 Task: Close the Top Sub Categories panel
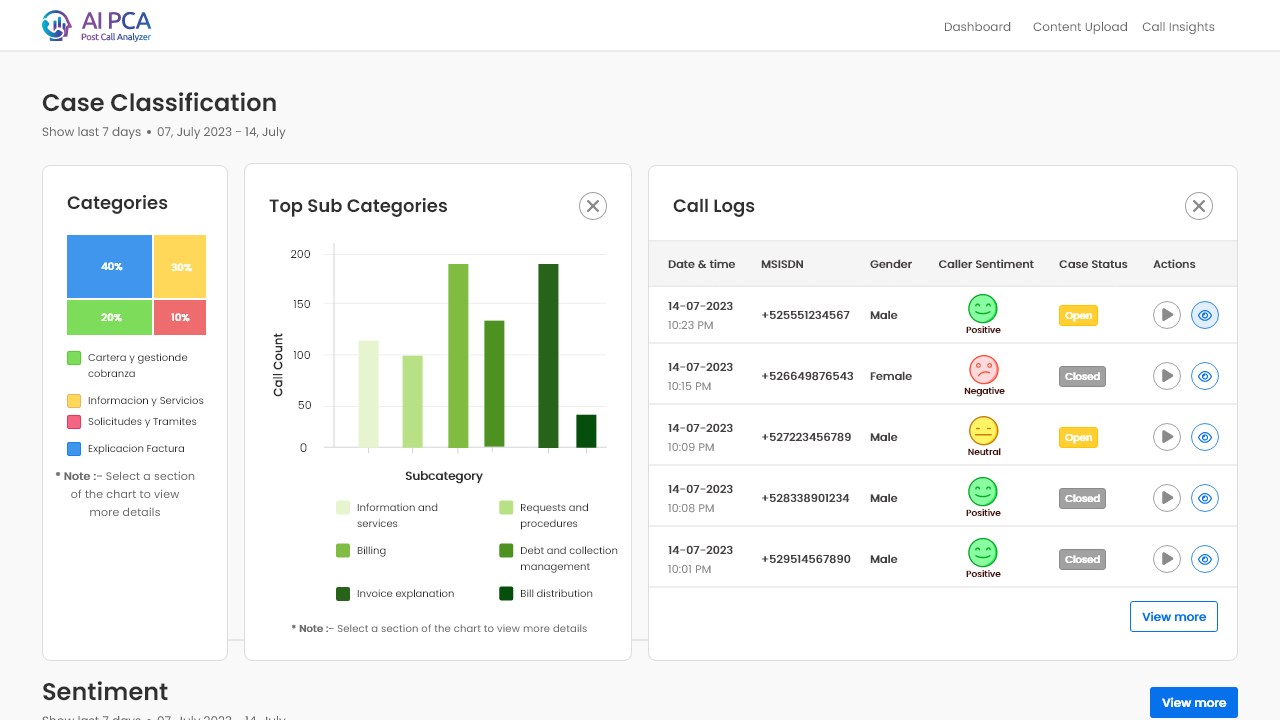pyautogui.click(x=593, y=206)
